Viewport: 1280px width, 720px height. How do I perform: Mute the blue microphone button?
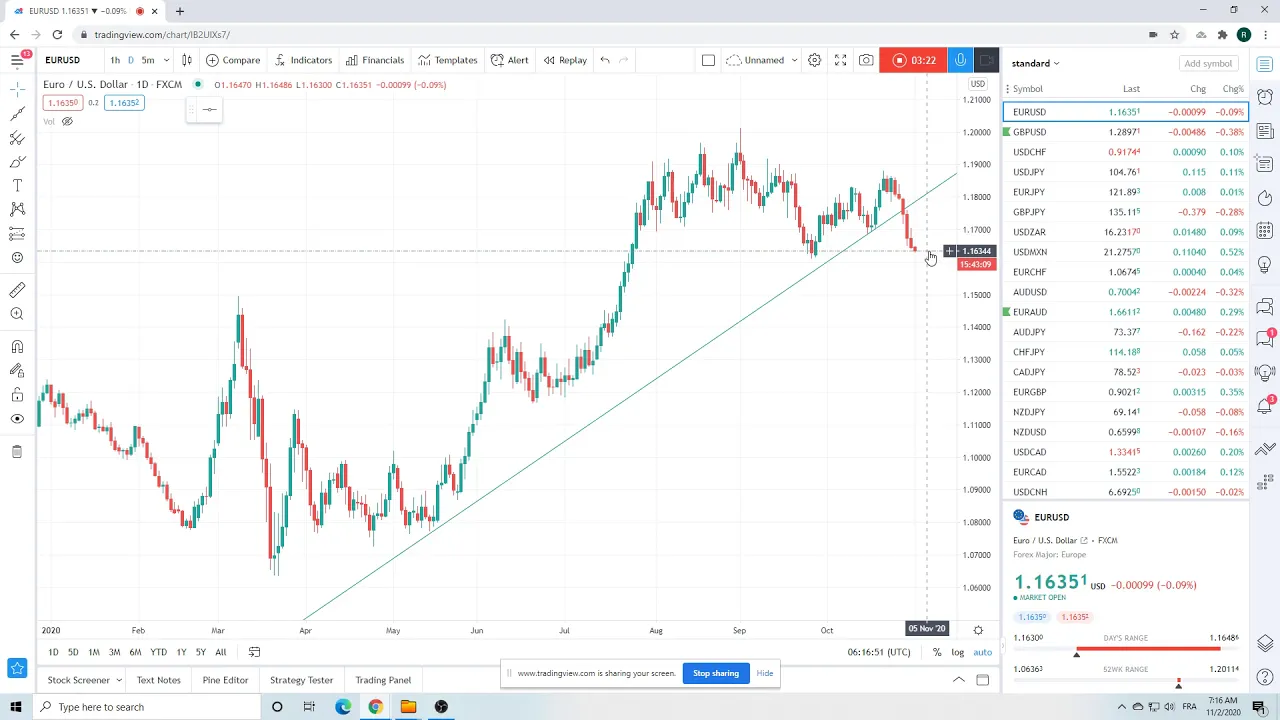click(960, 60)
